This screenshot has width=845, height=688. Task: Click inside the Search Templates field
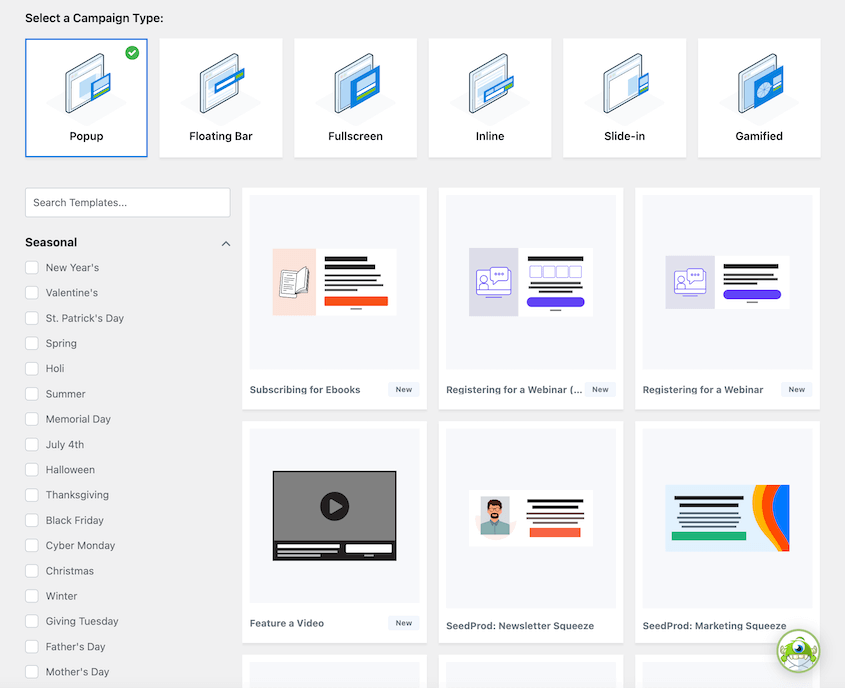(x=127, y=202)
